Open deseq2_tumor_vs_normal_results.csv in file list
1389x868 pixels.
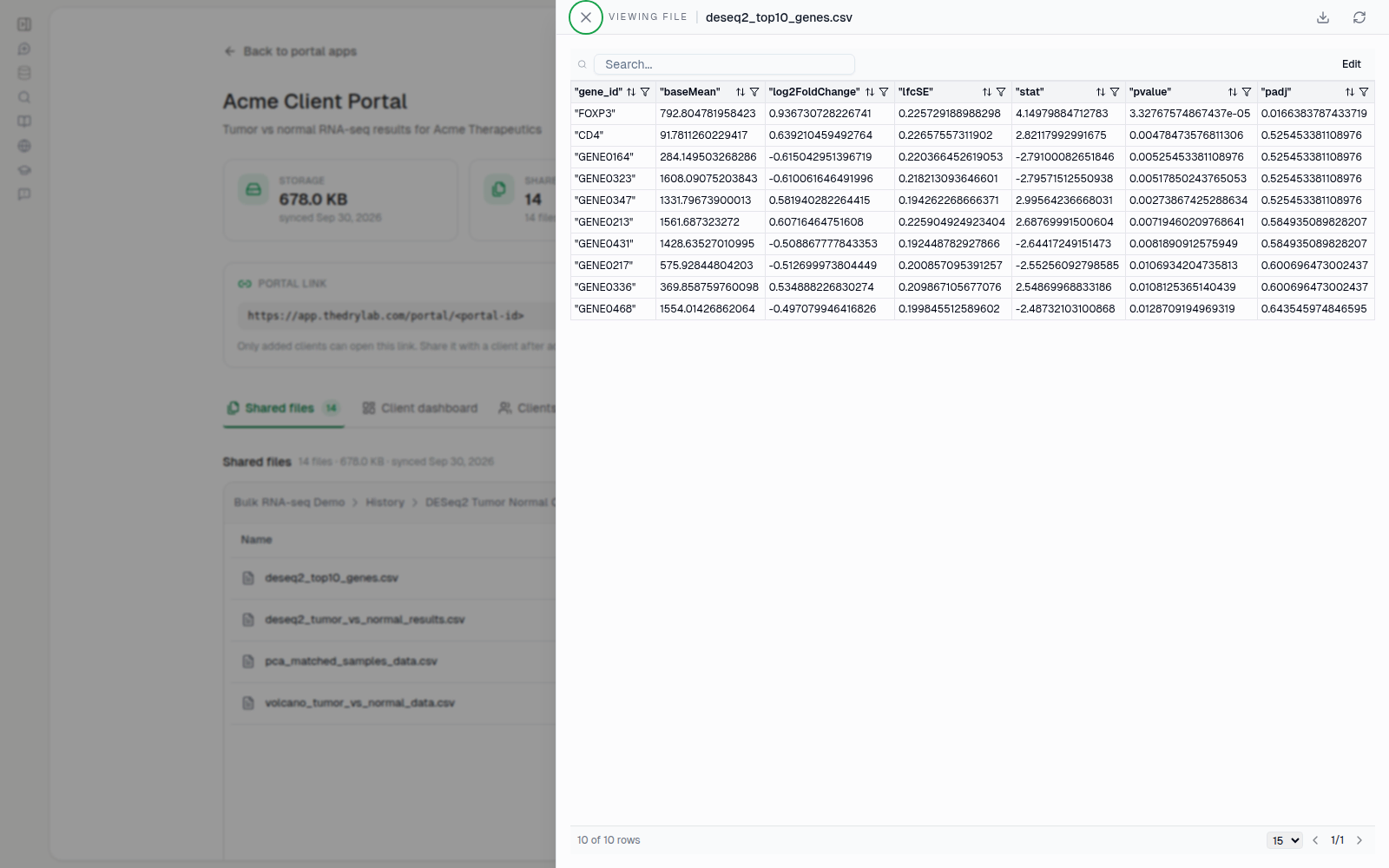coord(365,620)
